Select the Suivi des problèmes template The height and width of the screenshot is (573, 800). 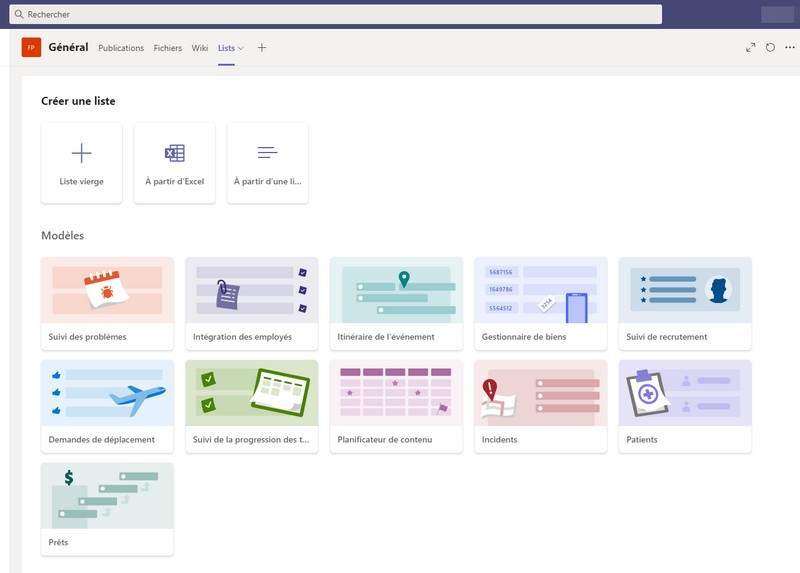107,303
